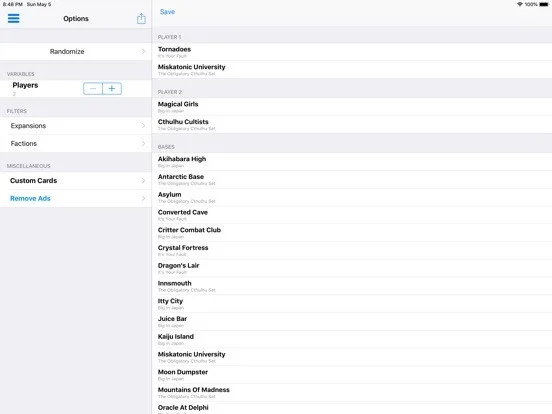This screenshot has height=414, width=552.
Task: Open the Factions filter
Action: (76, 143)
